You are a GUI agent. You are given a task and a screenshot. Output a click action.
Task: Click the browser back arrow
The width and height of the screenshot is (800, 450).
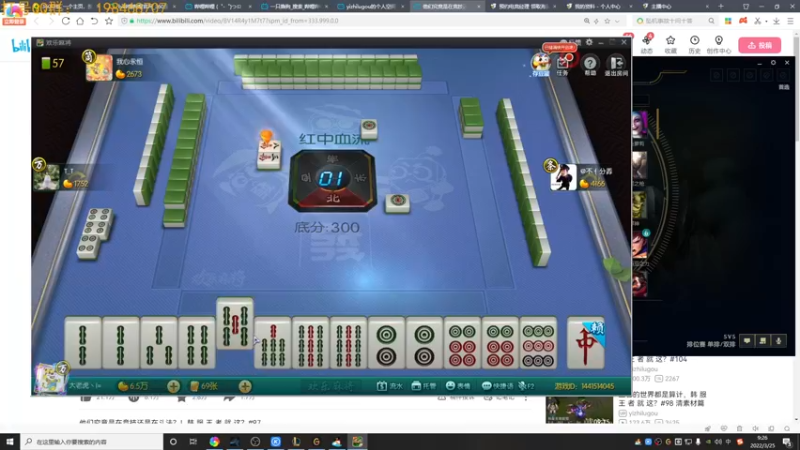(x=36, y=21)
